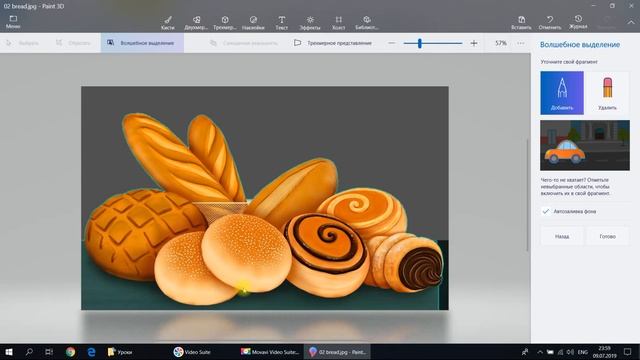The height and width of the screenshot is (360, 640).
Task: Choose the Remove (Удалить) eraser tool
Action: [x=607, y=93]
